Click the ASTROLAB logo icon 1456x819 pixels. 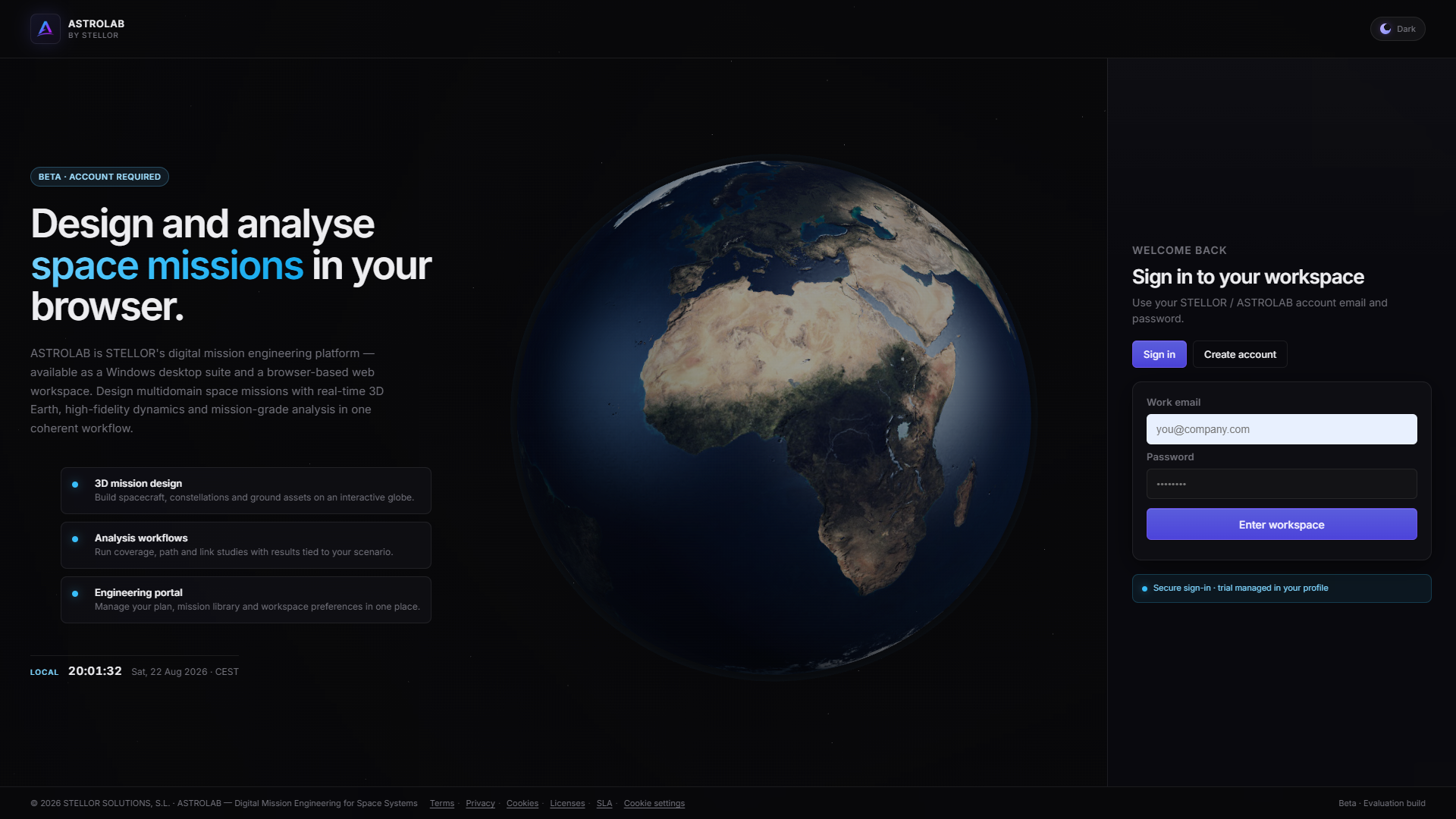tap(45, 29)
